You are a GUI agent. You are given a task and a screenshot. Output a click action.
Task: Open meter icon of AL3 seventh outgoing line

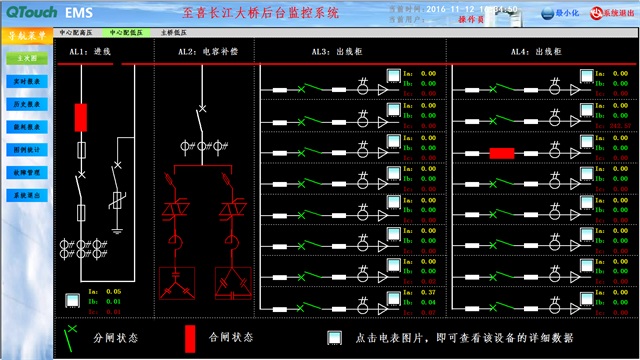pyautogui.click(x=393, y=266)
